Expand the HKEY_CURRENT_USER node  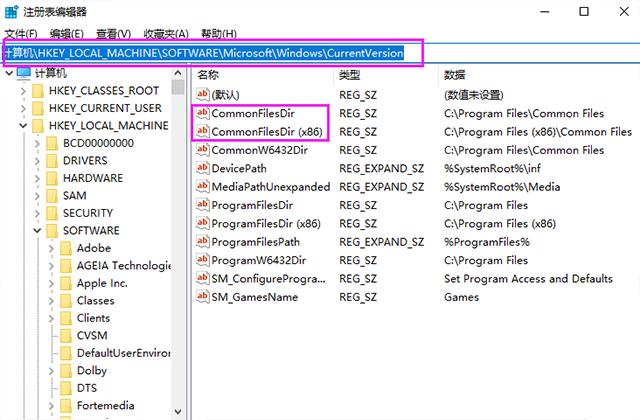pyautogui.click(x=22, y=108)
